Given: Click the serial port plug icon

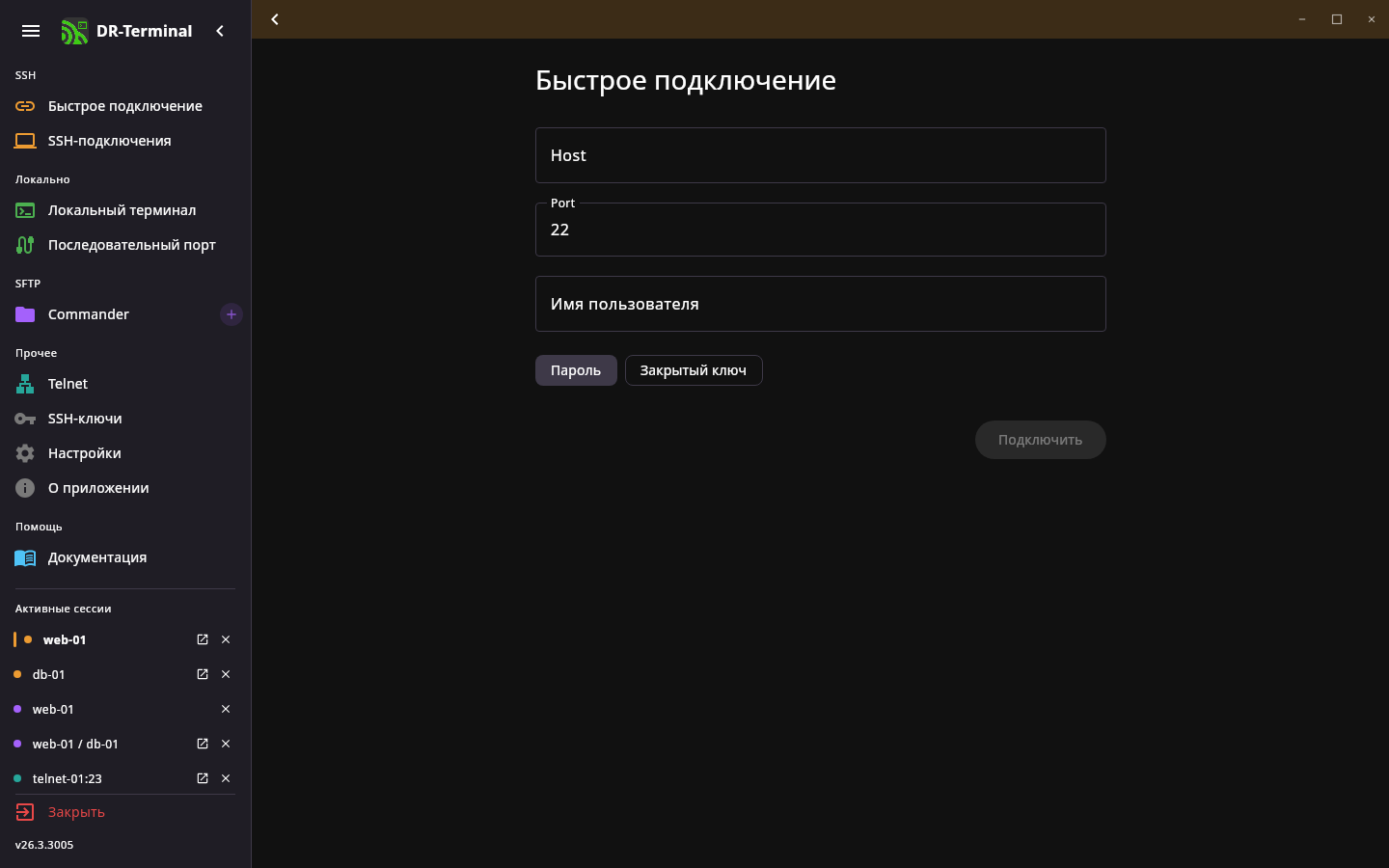Looking at the screenshot, I should [x=25, y=245].
